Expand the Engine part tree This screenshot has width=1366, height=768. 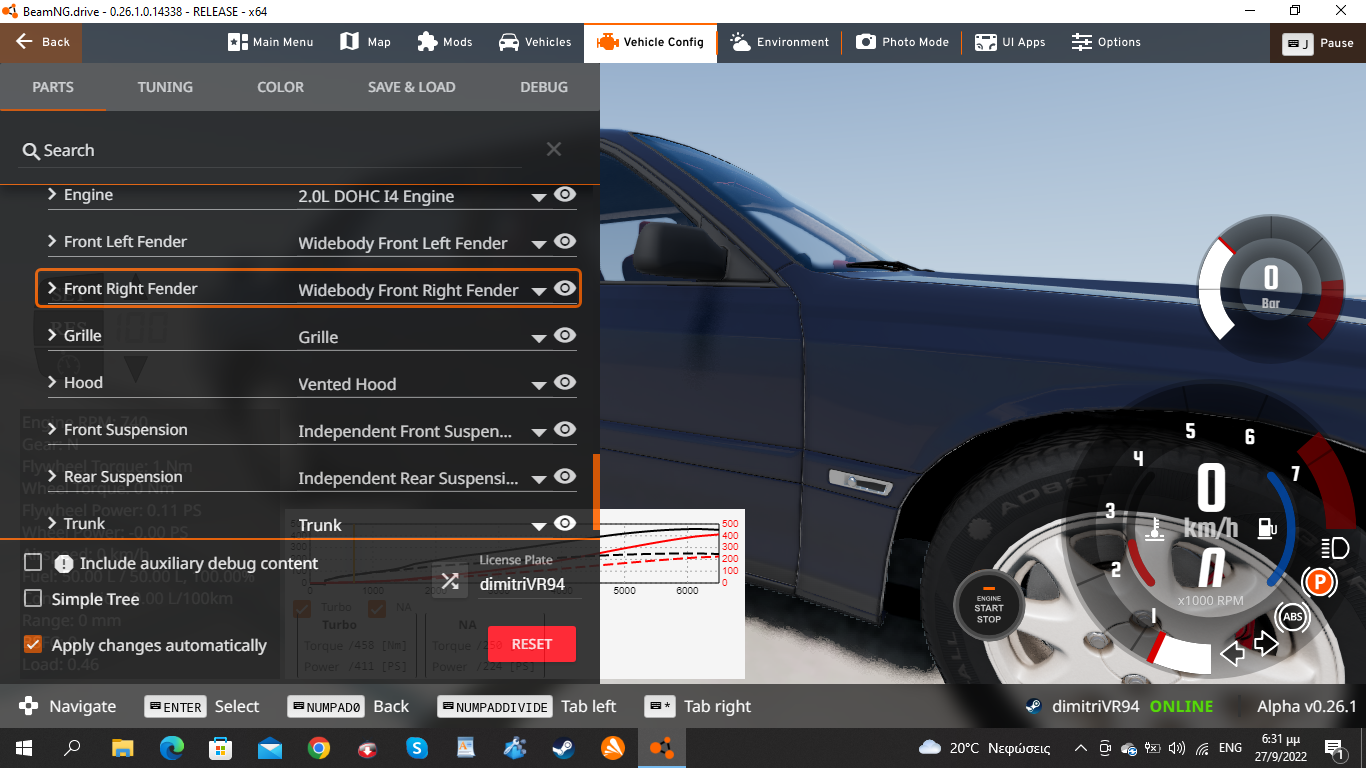pyautogui.click(x=52, y=194)
